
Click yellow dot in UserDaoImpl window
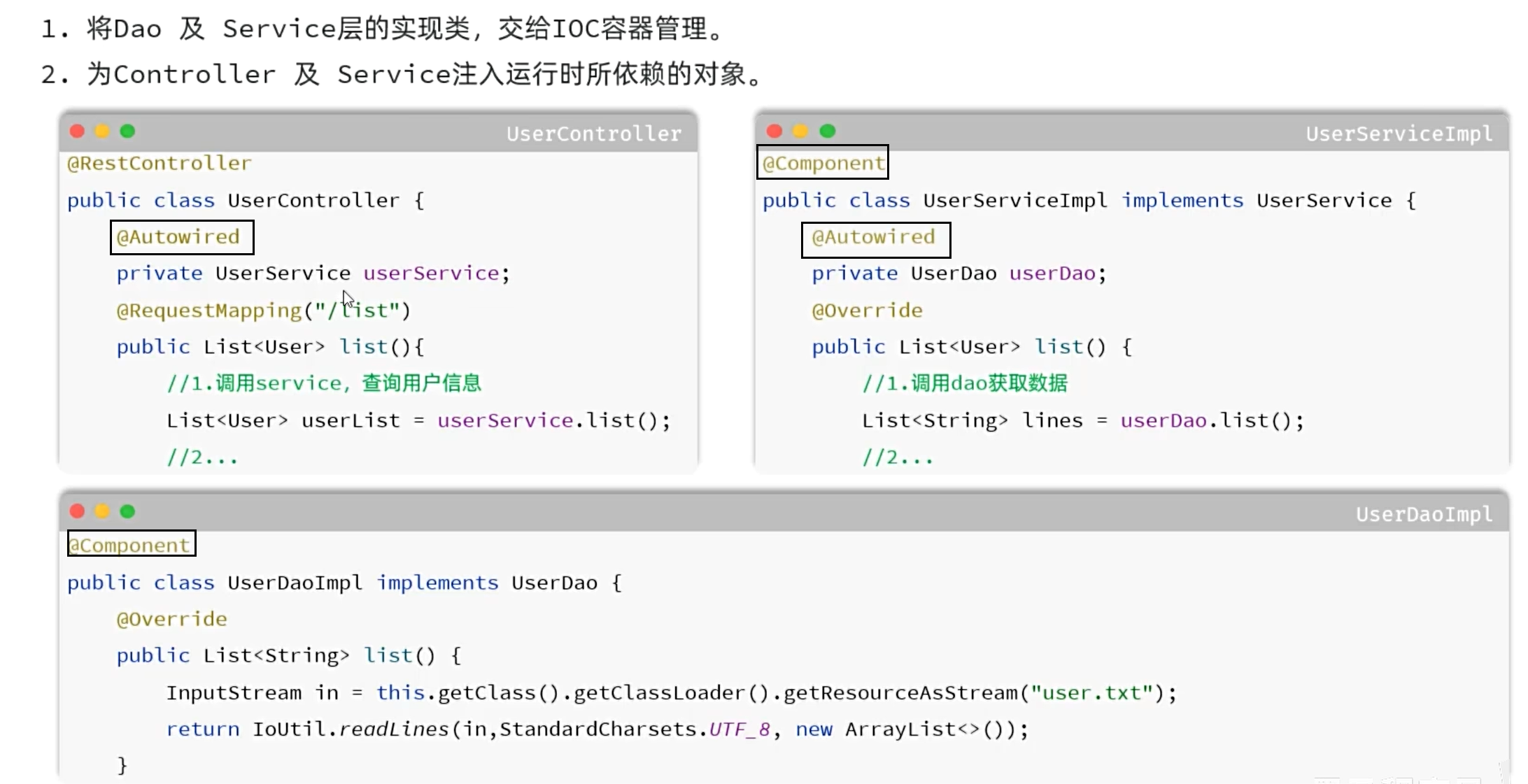click(102, 512)
